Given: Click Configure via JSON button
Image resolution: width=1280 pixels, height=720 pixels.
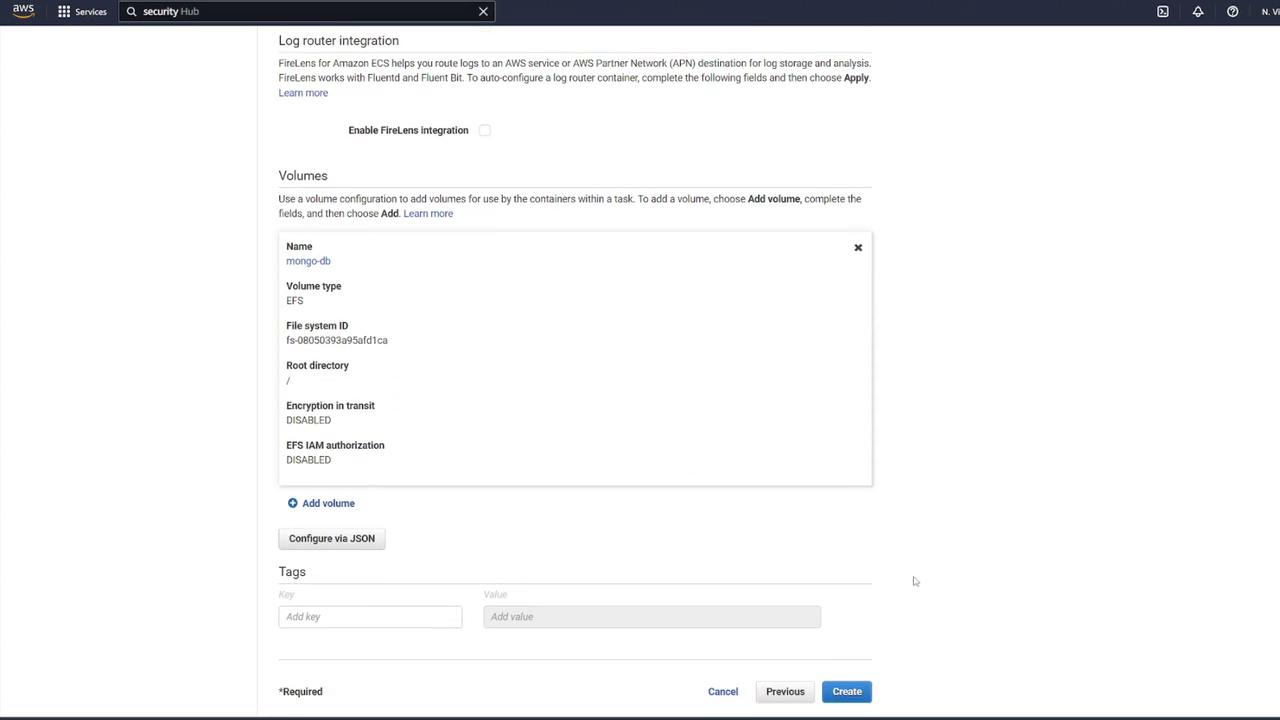Looking at the screenshot, I should tap(332, 538).
